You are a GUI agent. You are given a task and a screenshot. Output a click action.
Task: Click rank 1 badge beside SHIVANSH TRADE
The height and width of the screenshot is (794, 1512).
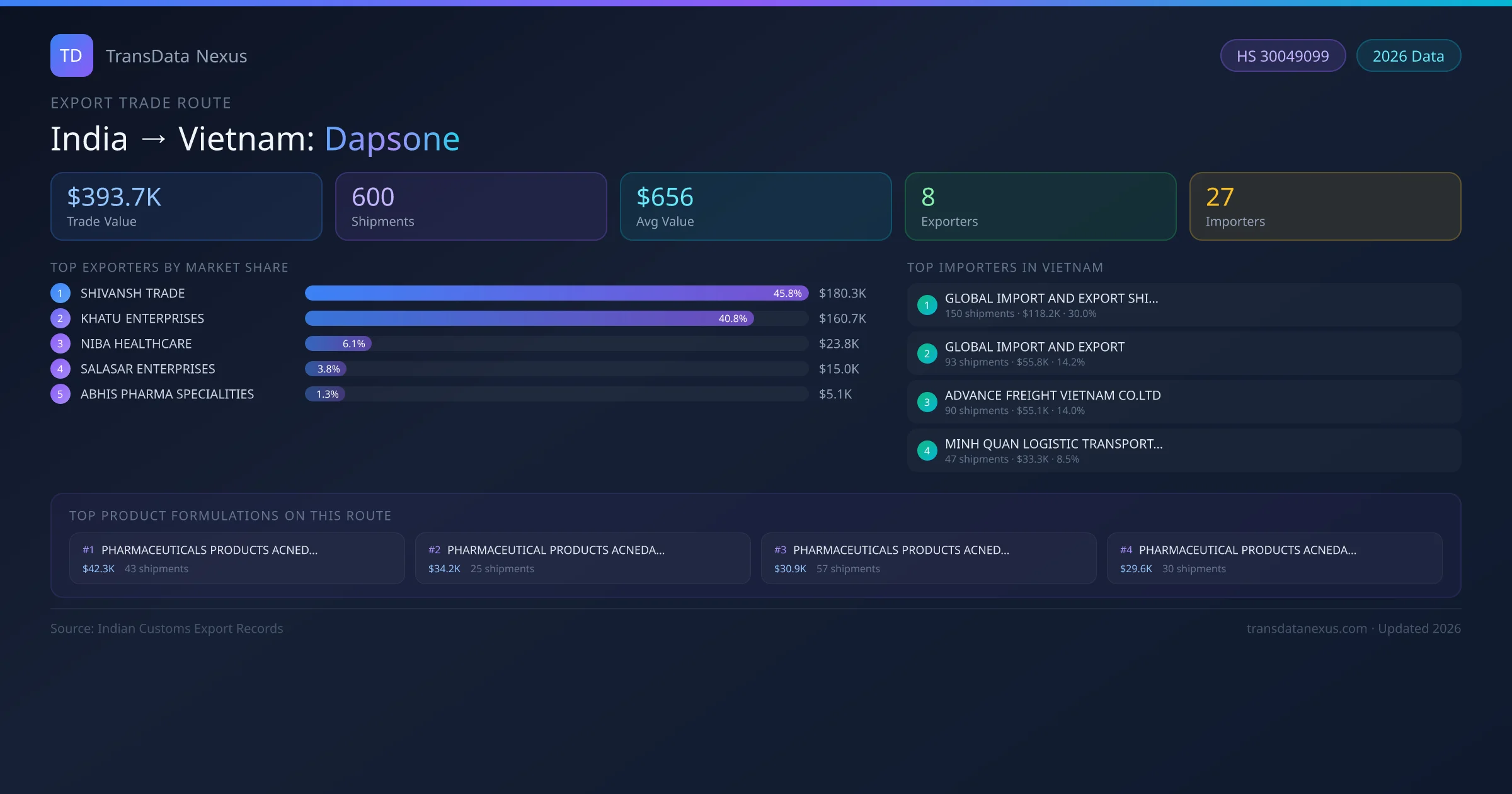click(x=60, y=293)
